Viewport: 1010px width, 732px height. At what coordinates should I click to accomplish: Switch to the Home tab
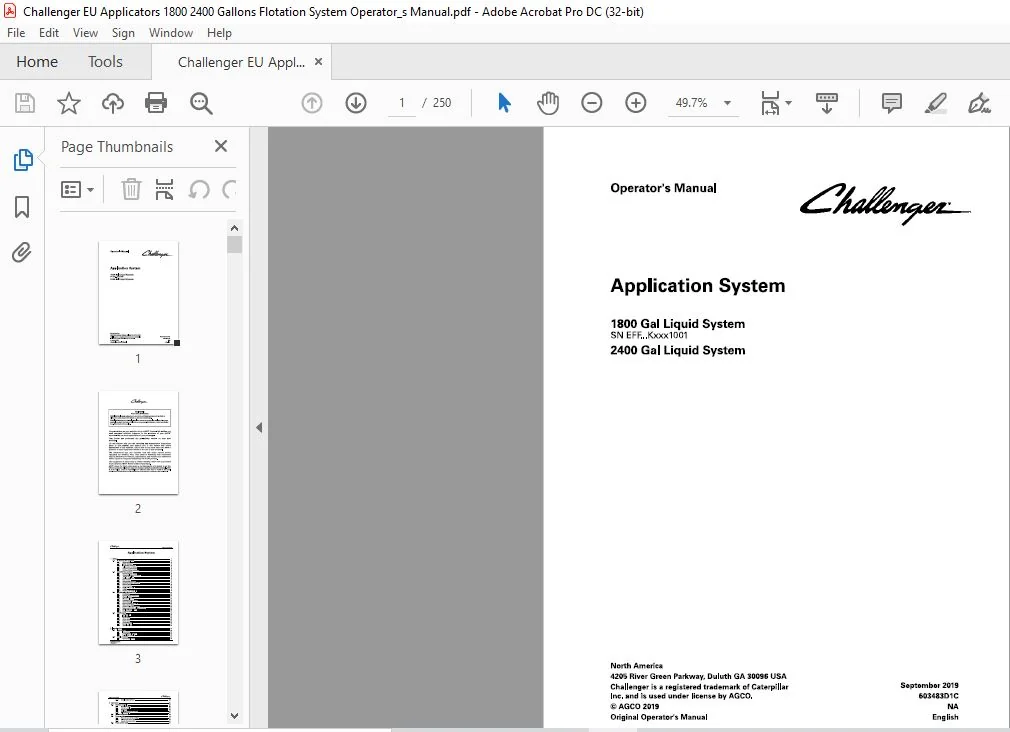click(37, 62)
